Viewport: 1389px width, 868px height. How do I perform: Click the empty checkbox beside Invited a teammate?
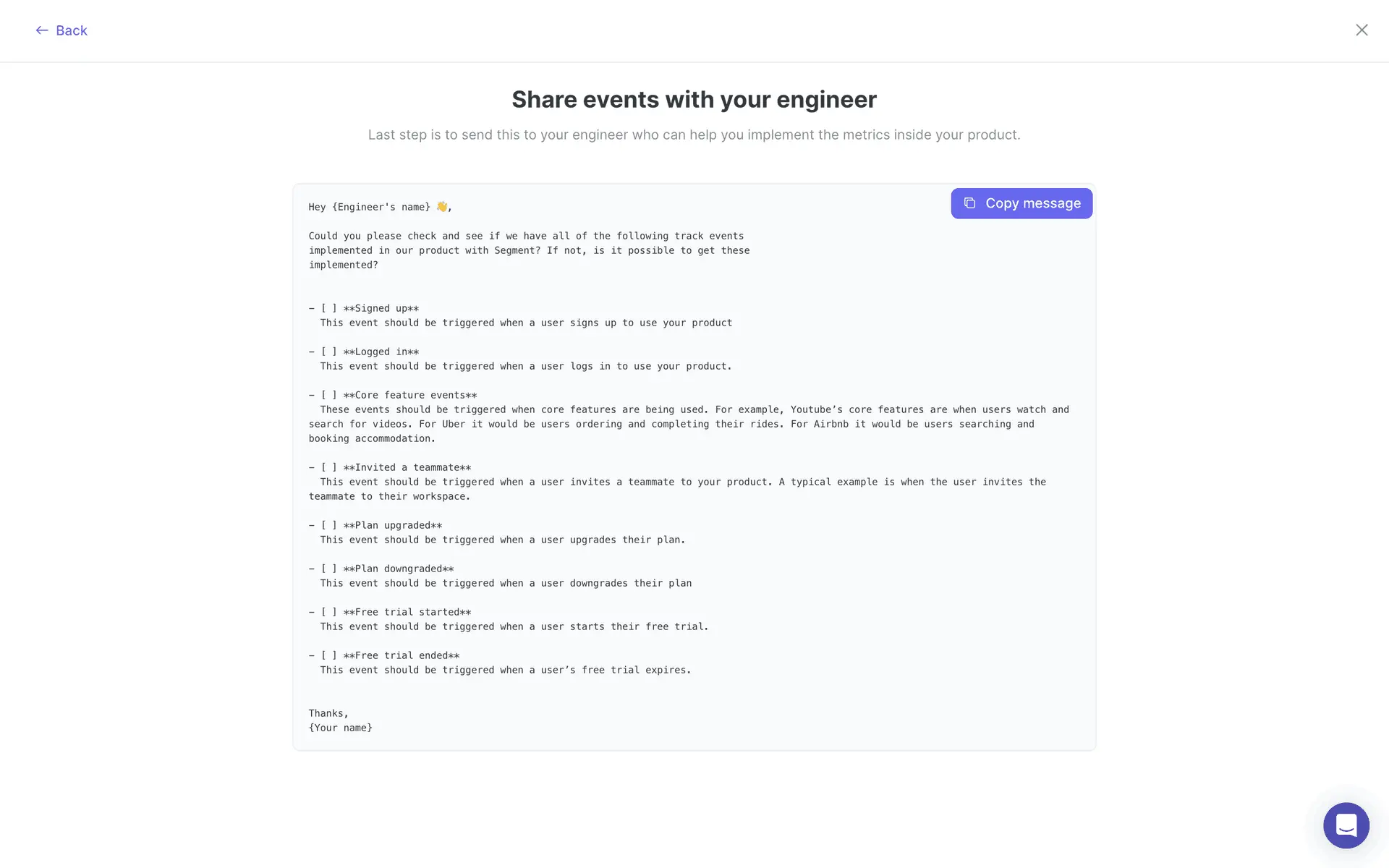[328, 467]
